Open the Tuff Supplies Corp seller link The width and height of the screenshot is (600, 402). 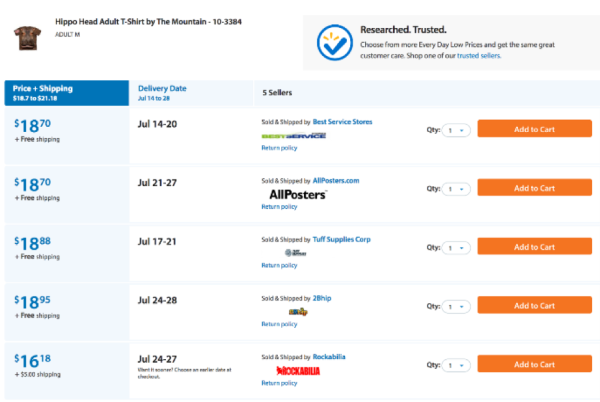[x=341, y=239]
